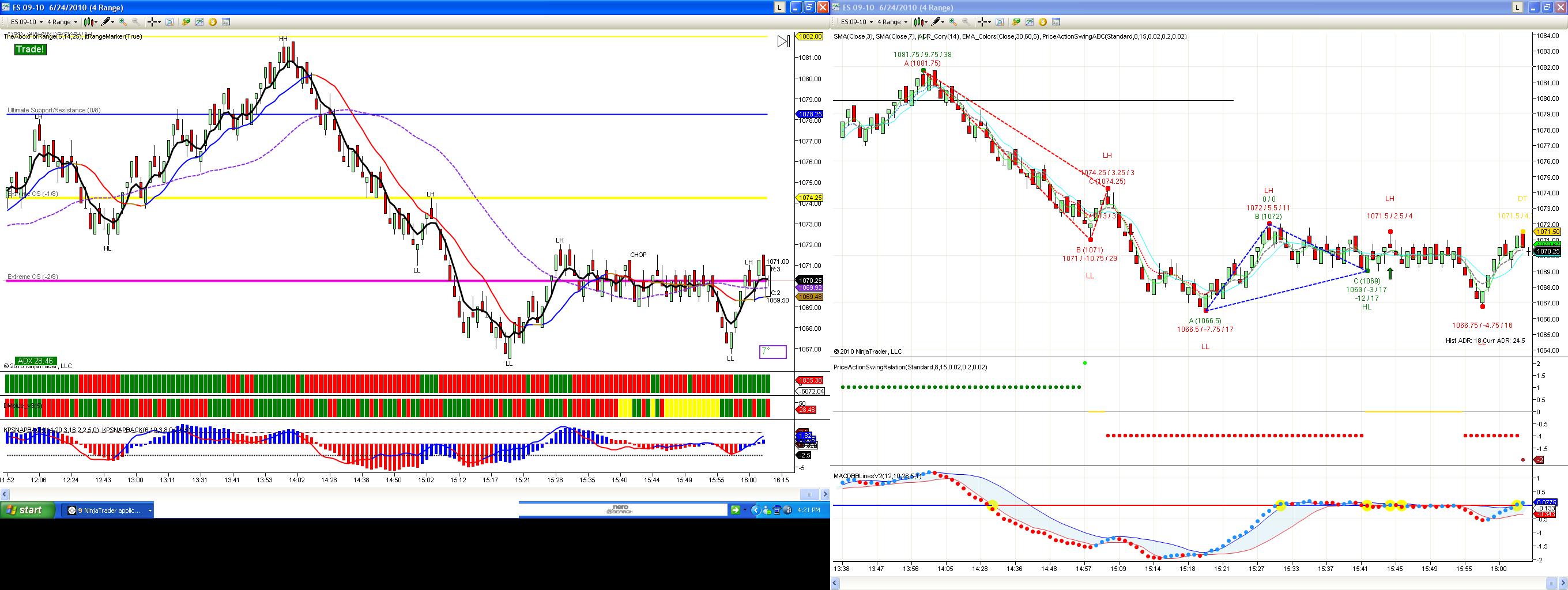Click the link button L on left chart title bar
The image size is (1568, 590).
(x=779, y=7)
